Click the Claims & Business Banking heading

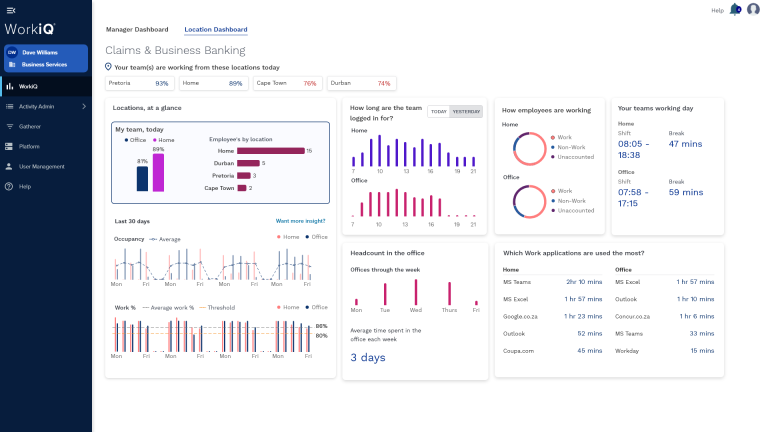[x=175, y=50]
